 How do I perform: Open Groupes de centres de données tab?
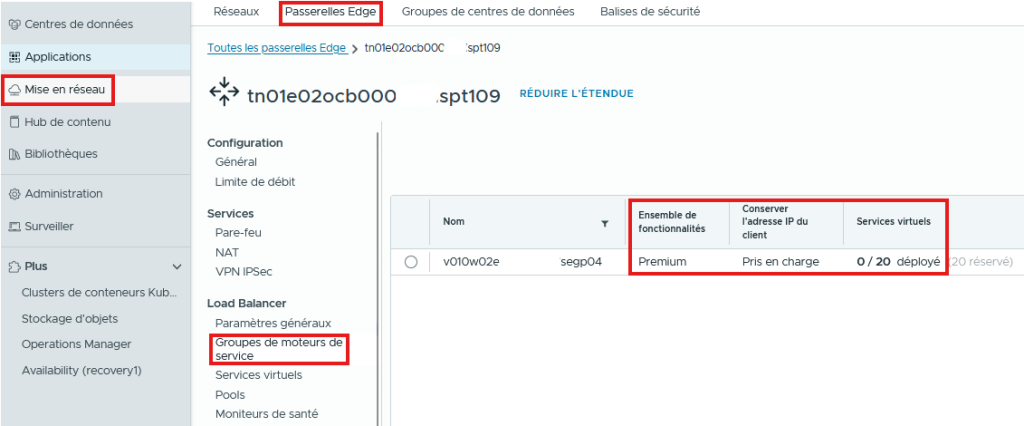tap(487, 12)
